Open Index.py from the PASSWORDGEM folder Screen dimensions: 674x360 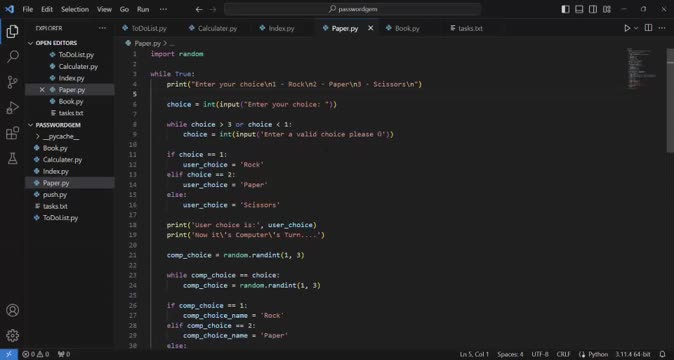[x=55, y=171]
